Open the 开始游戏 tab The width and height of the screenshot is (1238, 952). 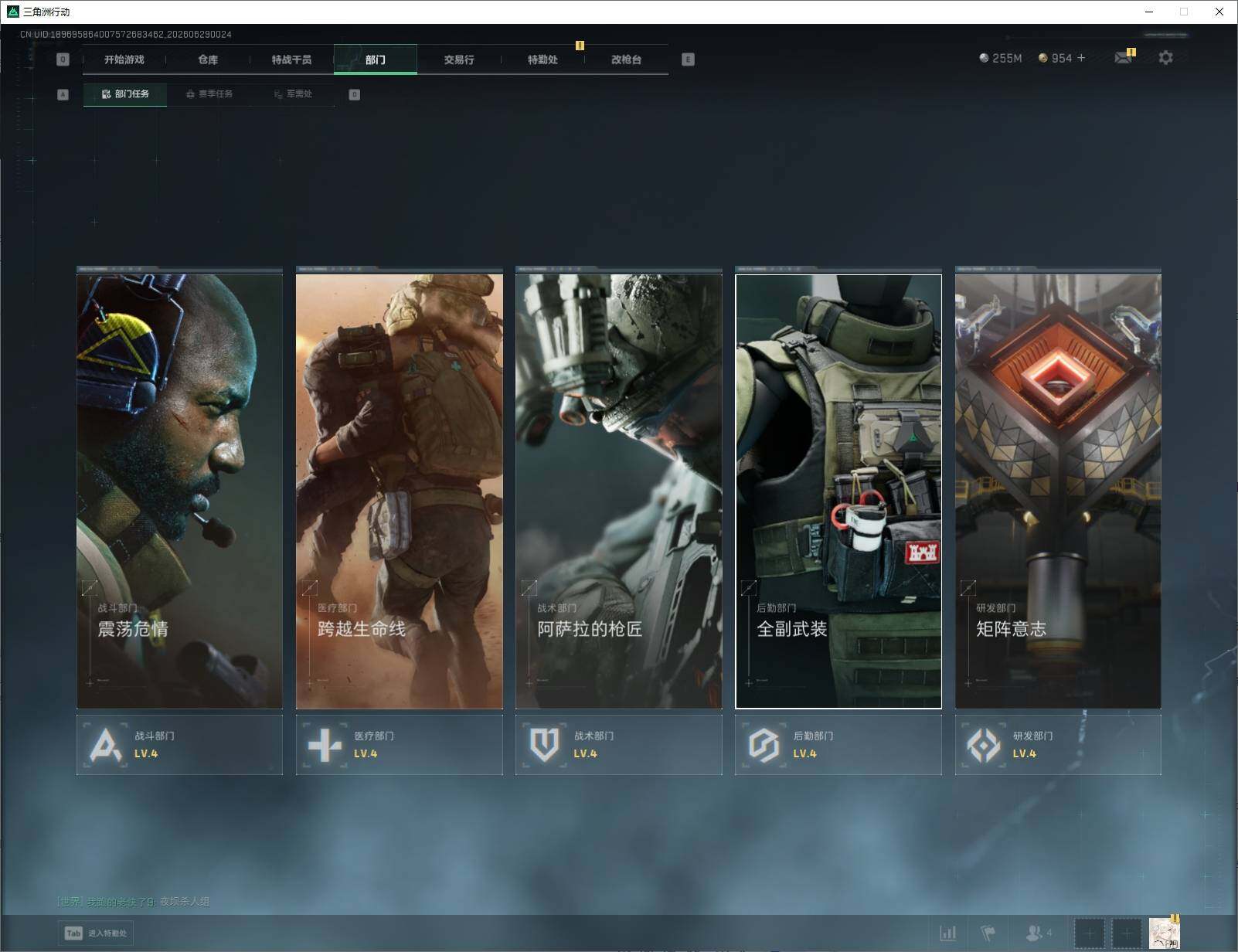click(124, 59)
